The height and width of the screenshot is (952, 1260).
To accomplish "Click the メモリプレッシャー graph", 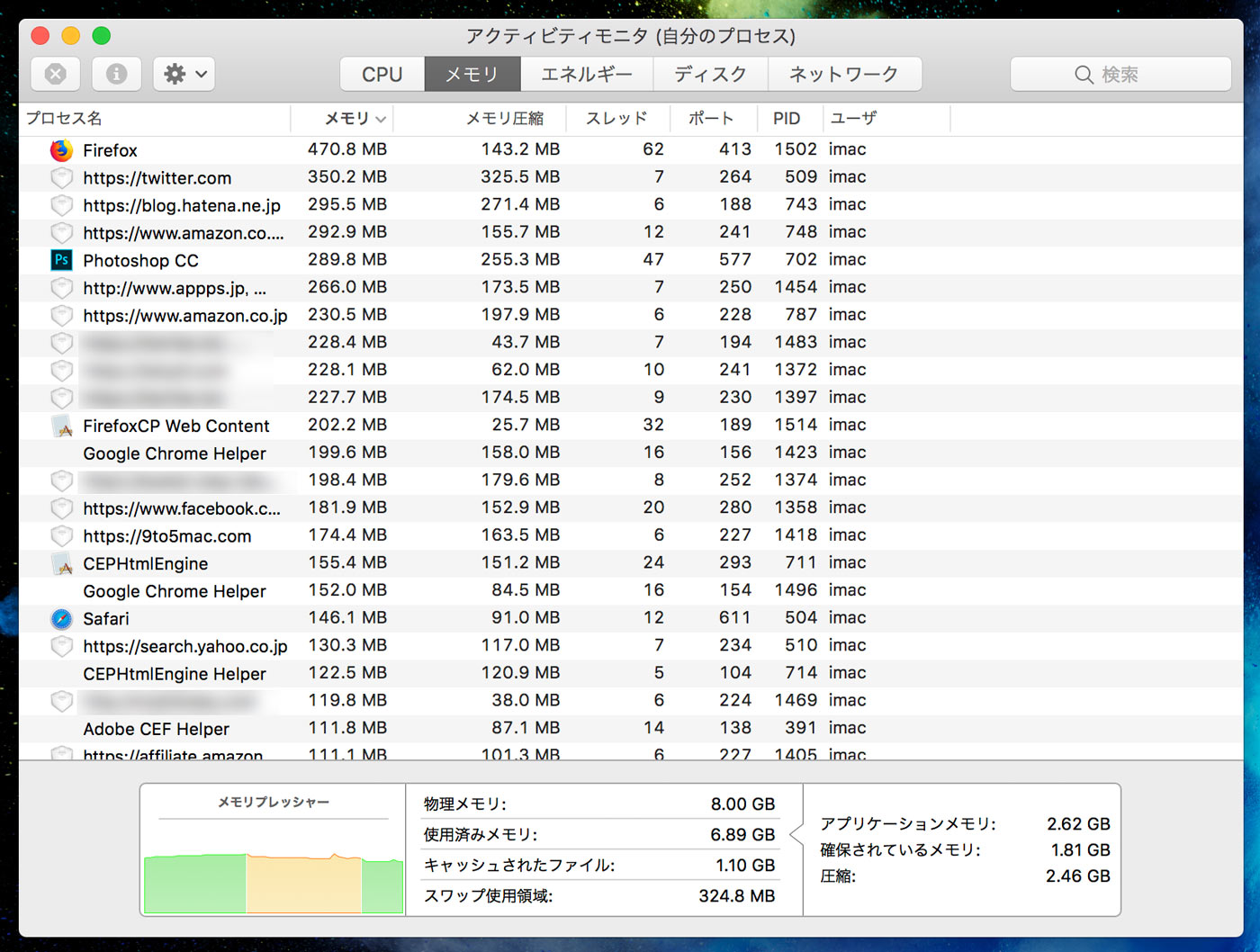I will click(x=274, y=850).
